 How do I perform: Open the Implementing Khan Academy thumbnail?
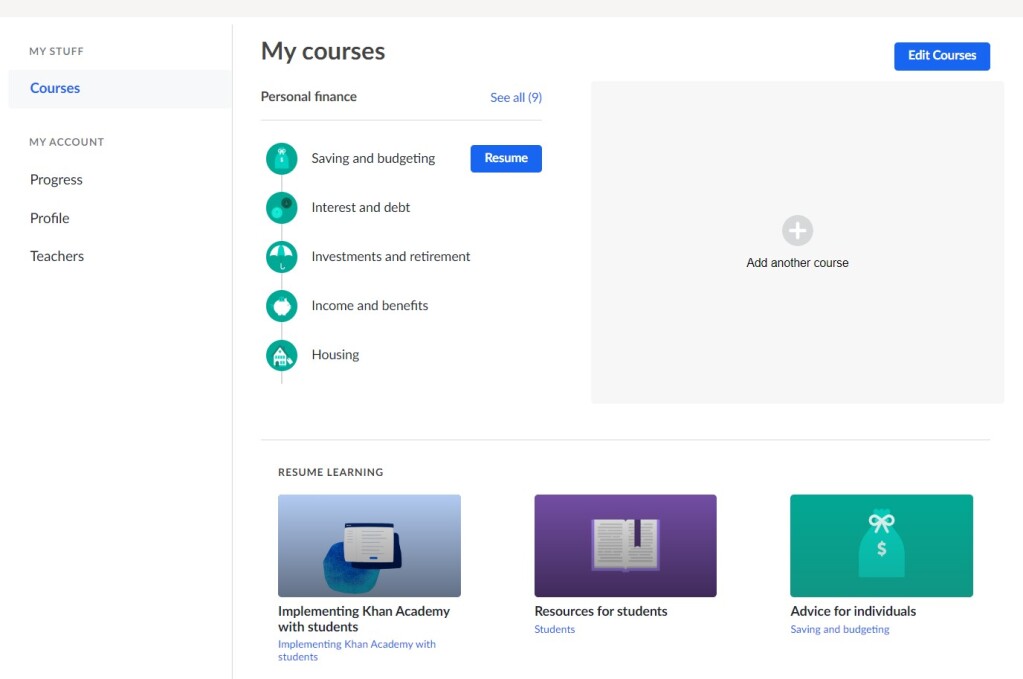369,546
